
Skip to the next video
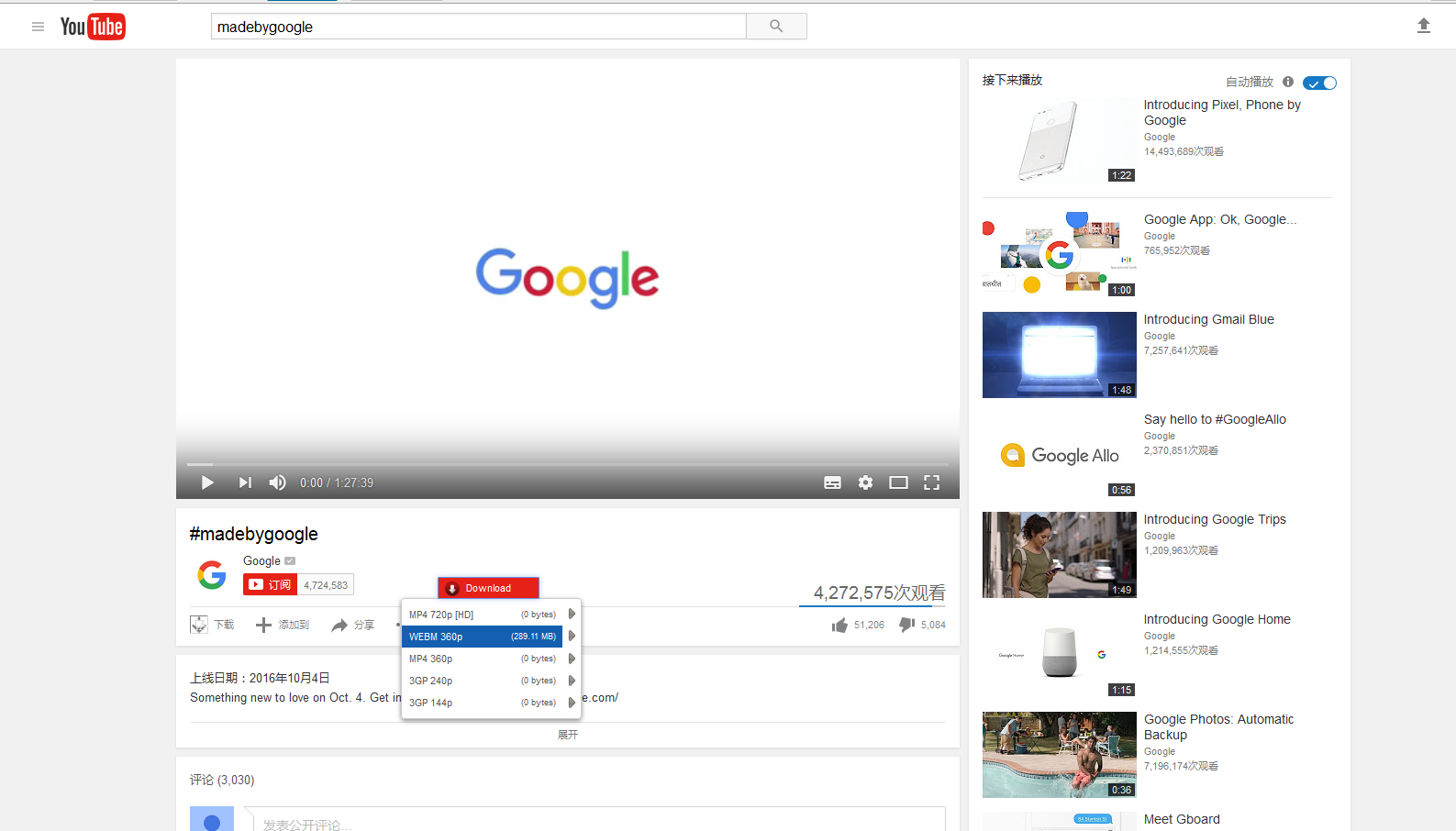[245, 482]
